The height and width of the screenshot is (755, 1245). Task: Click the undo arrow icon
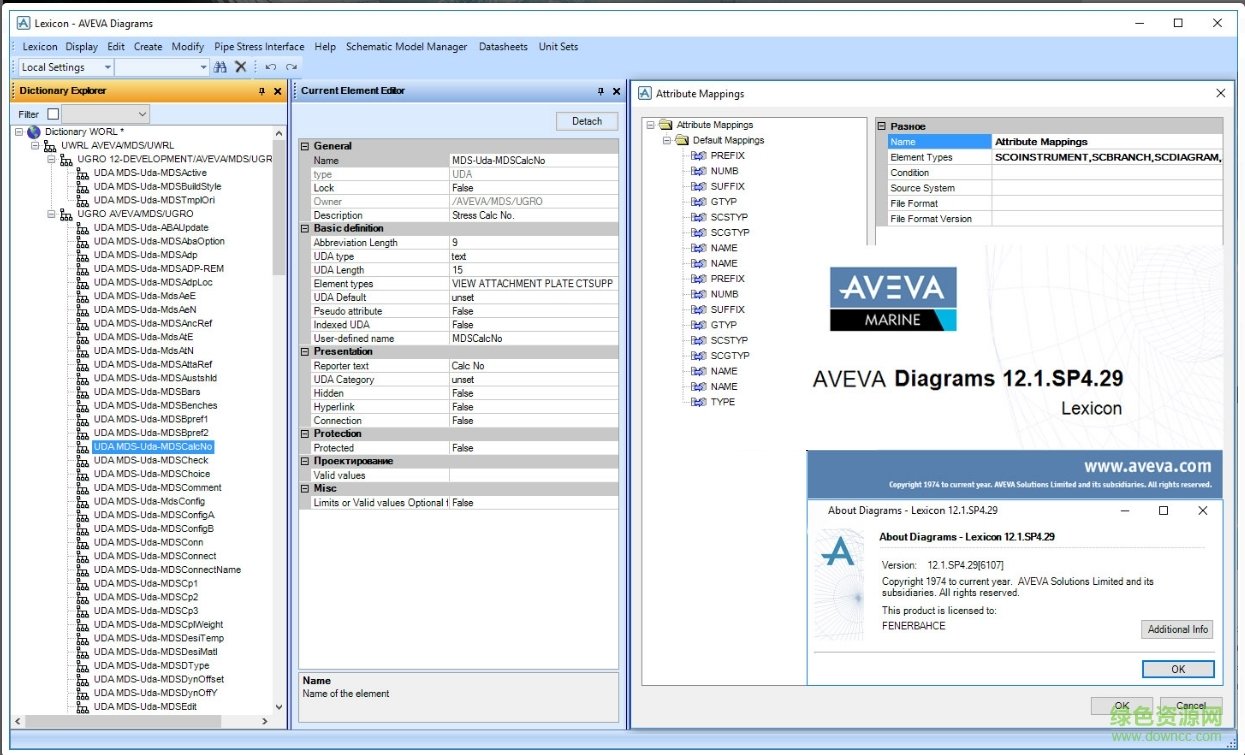tap(270, 67)
